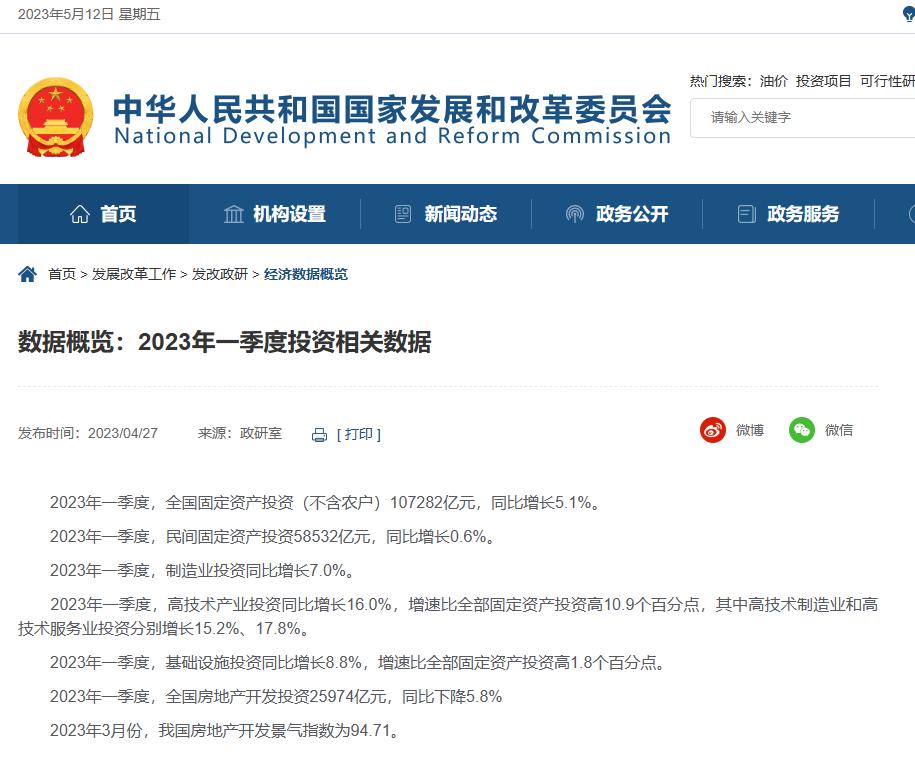Click inside the keyword search box
Viewport: 915px width, 758px height.
coord(800,118)
